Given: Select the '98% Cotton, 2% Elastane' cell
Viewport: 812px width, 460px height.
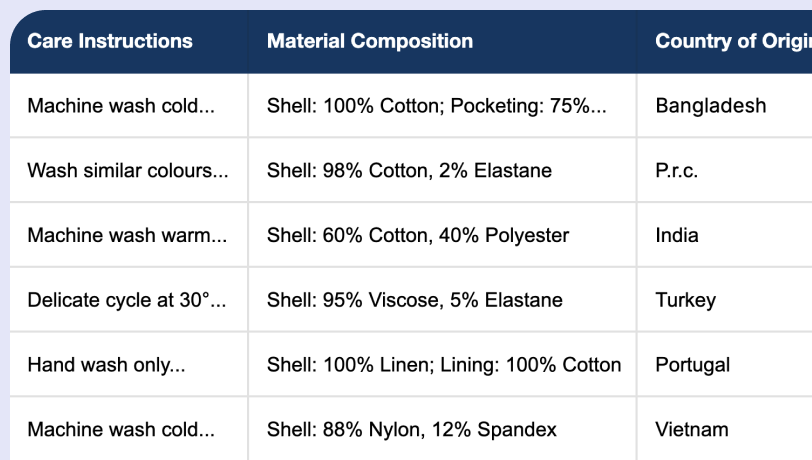Looking at the screenshot, I should [409, 171].
